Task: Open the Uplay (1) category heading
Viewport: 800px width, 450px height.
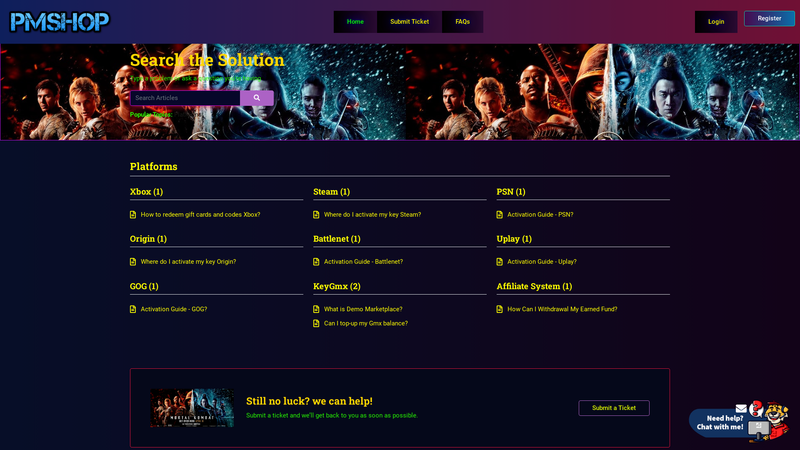Action: 514,239
